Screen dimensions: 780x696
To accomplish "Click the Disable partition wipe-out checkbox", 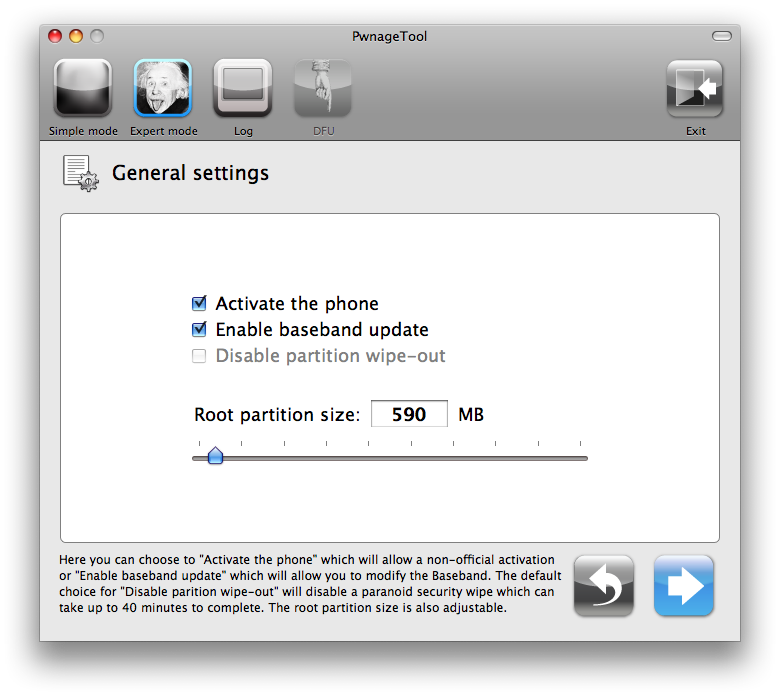I will pyautogui.click(x=199, y=356).
